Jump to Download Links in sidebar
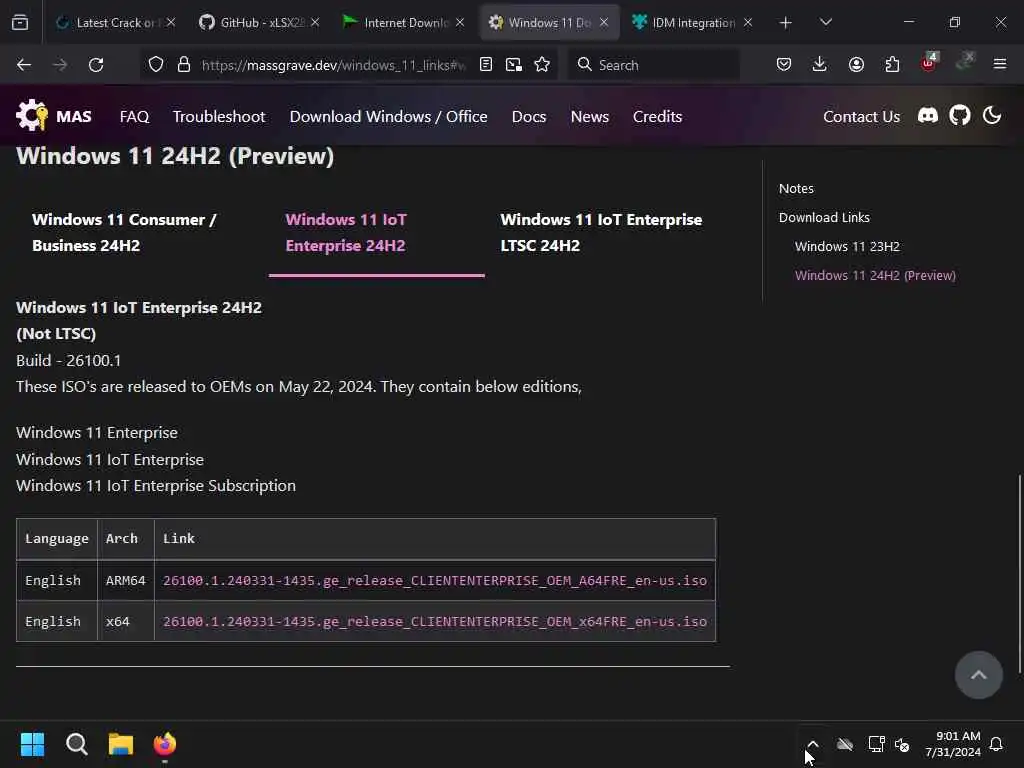This screenshot has height=768, width=1024. click(824, 217)
